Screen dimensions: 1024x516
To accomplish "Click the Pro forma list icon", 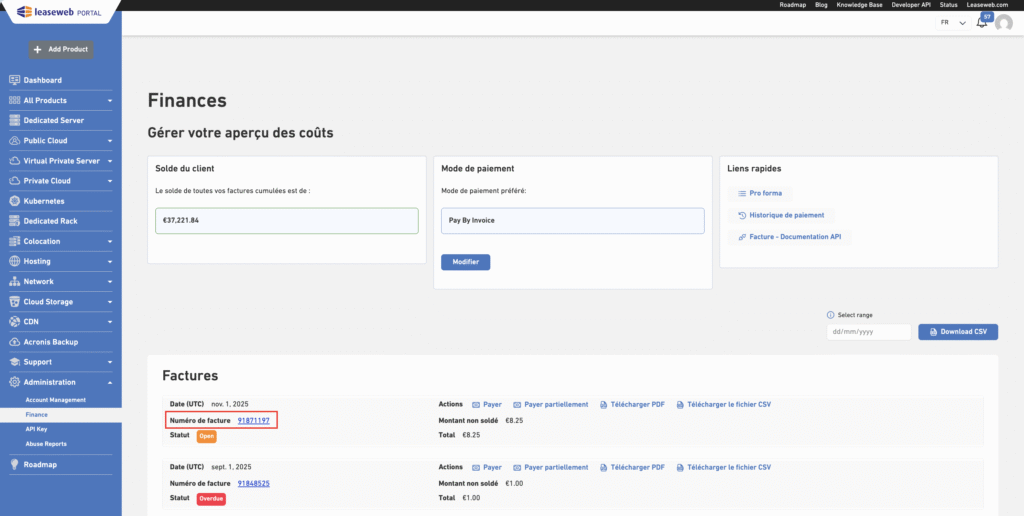I will 742,193.
